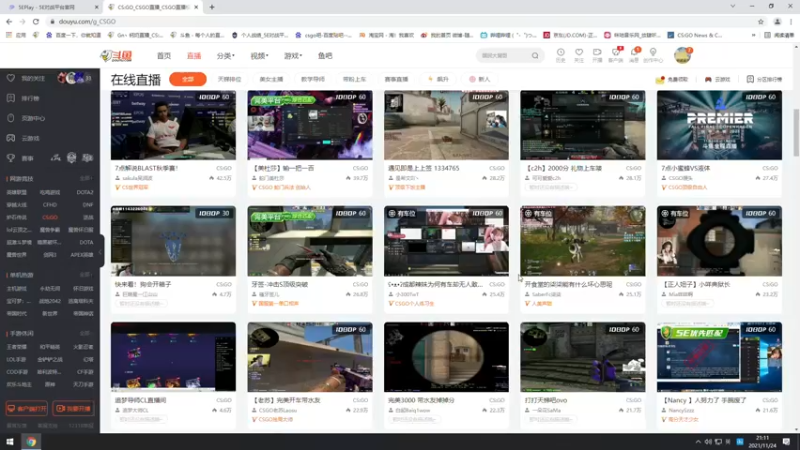Viewport: 800px width, 450px height.
Task: Open the user avatar in the header
Action: [682, 55]
